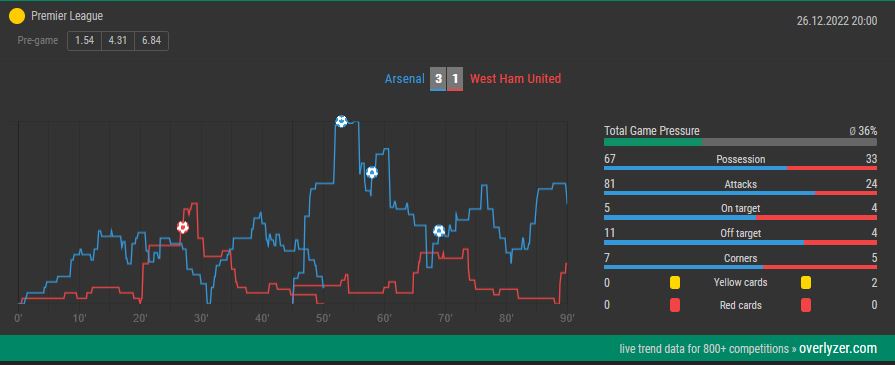
Task: Click West Ham's yellow card icon
Action: (x=806, y=282)
